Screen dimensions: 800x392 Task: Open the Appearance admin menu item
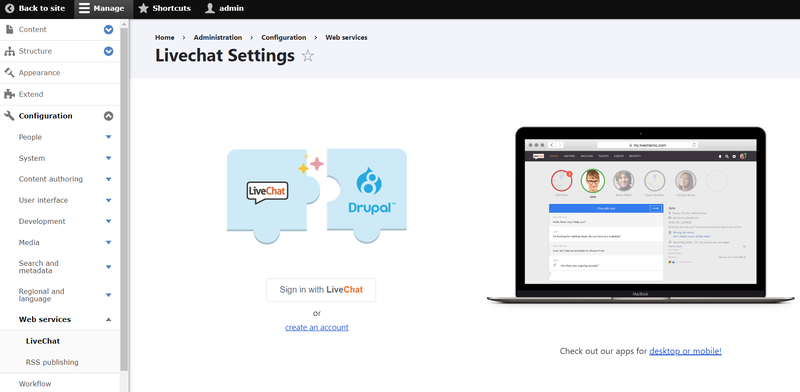(x=39, y=72)
